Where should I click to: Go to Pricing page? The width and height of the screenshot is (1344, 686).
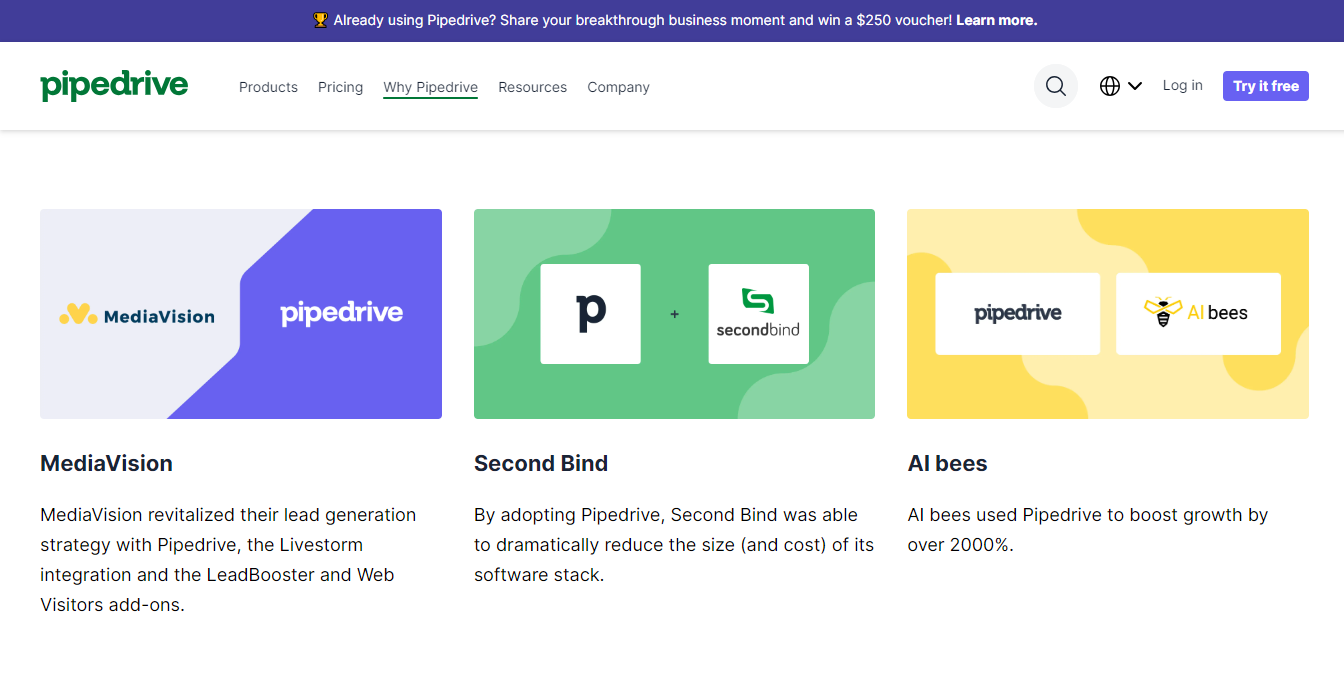point(340,87)
